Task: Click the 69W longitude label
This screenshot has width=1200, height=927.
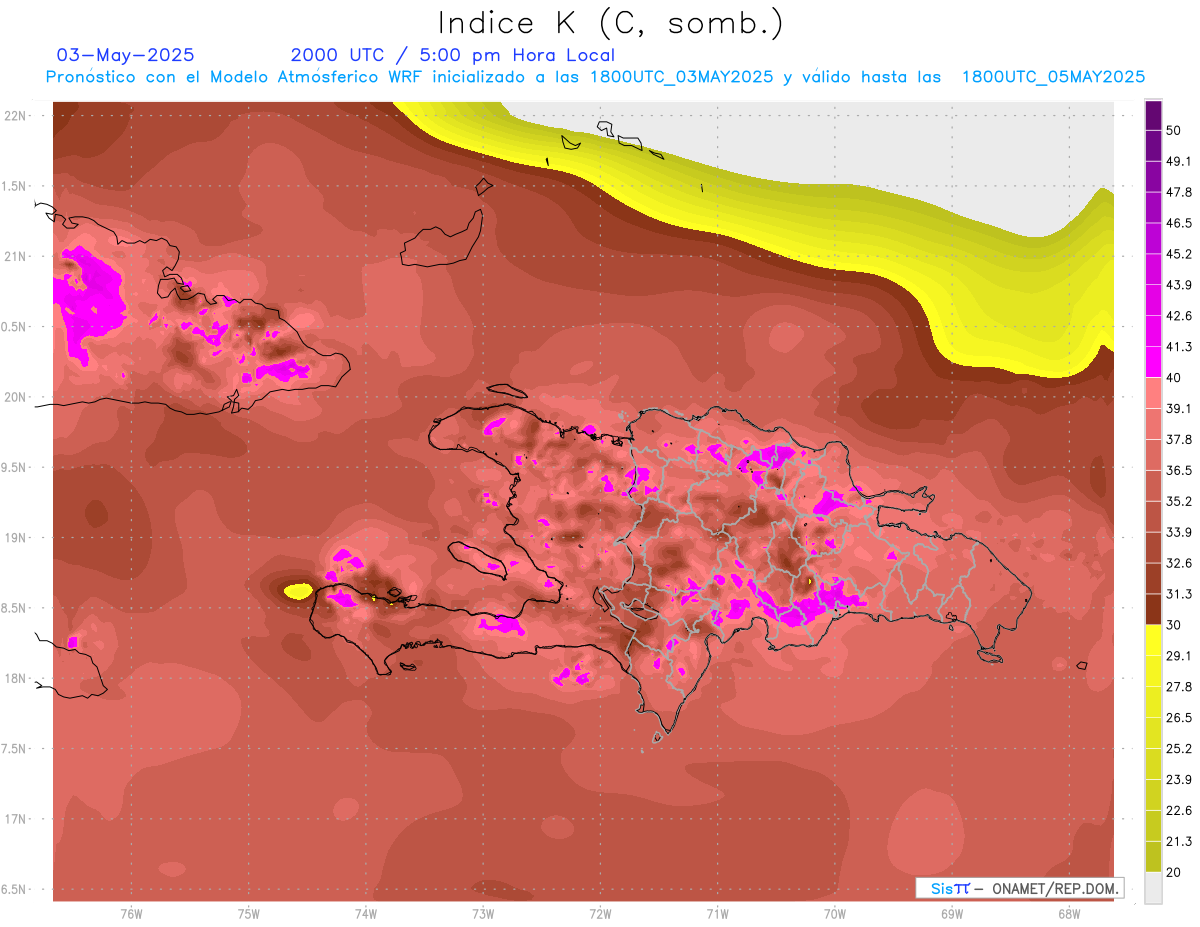Action: click(952, 914)
